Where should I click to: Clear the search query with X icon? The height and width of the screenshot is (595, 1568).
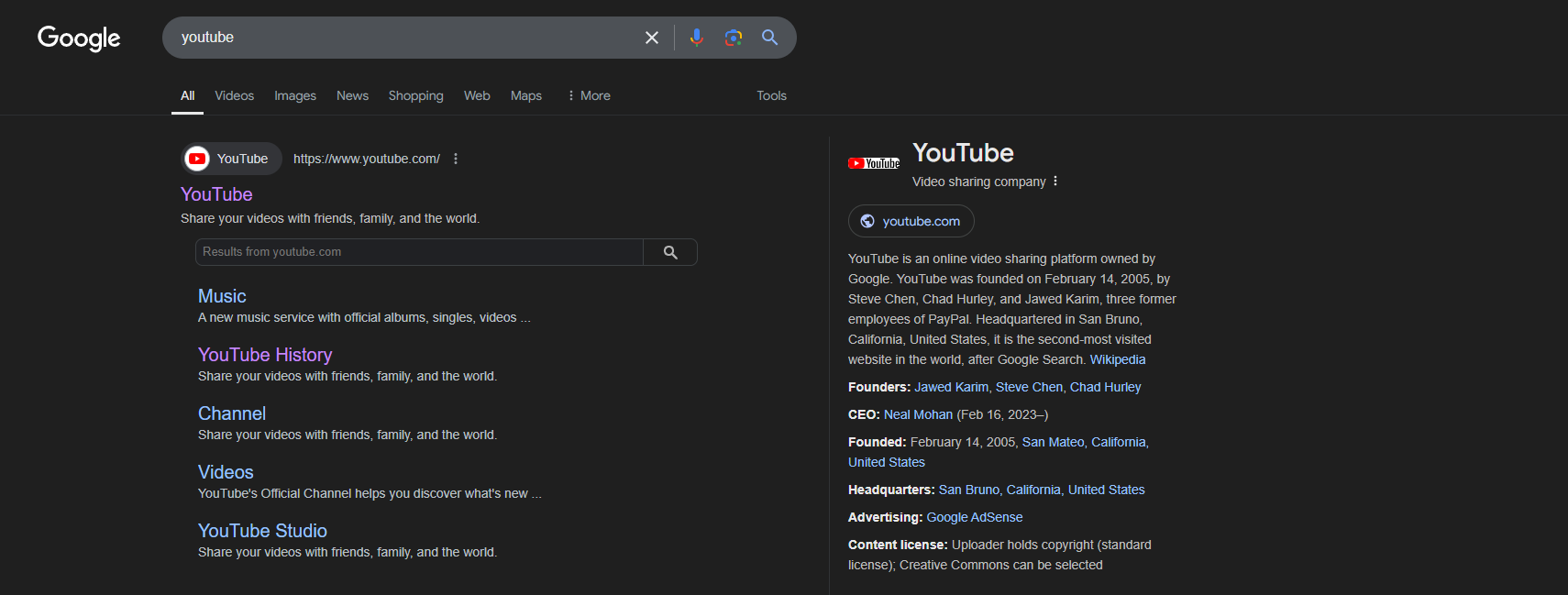652,38
